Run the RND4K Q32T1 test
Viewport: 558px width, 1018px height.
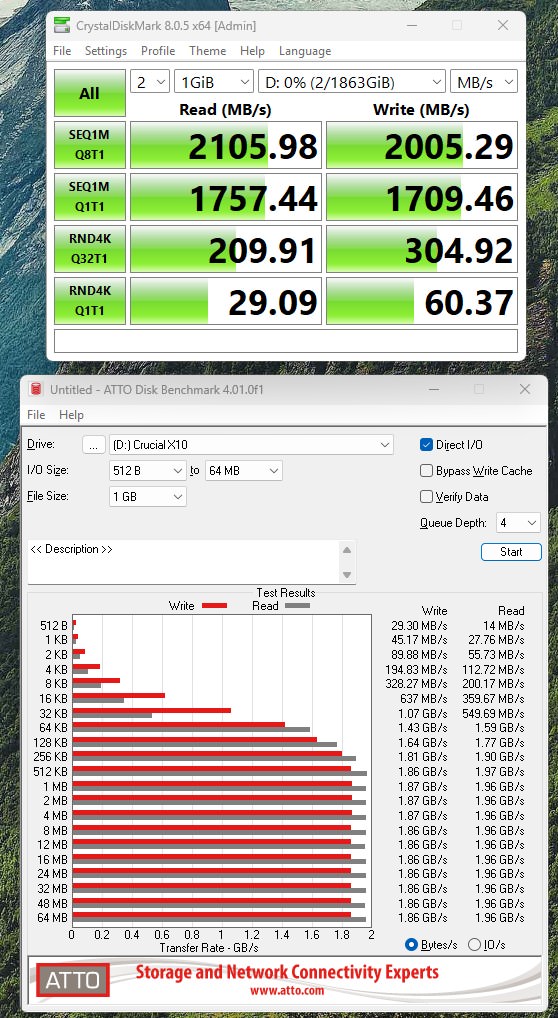point(90,249)
